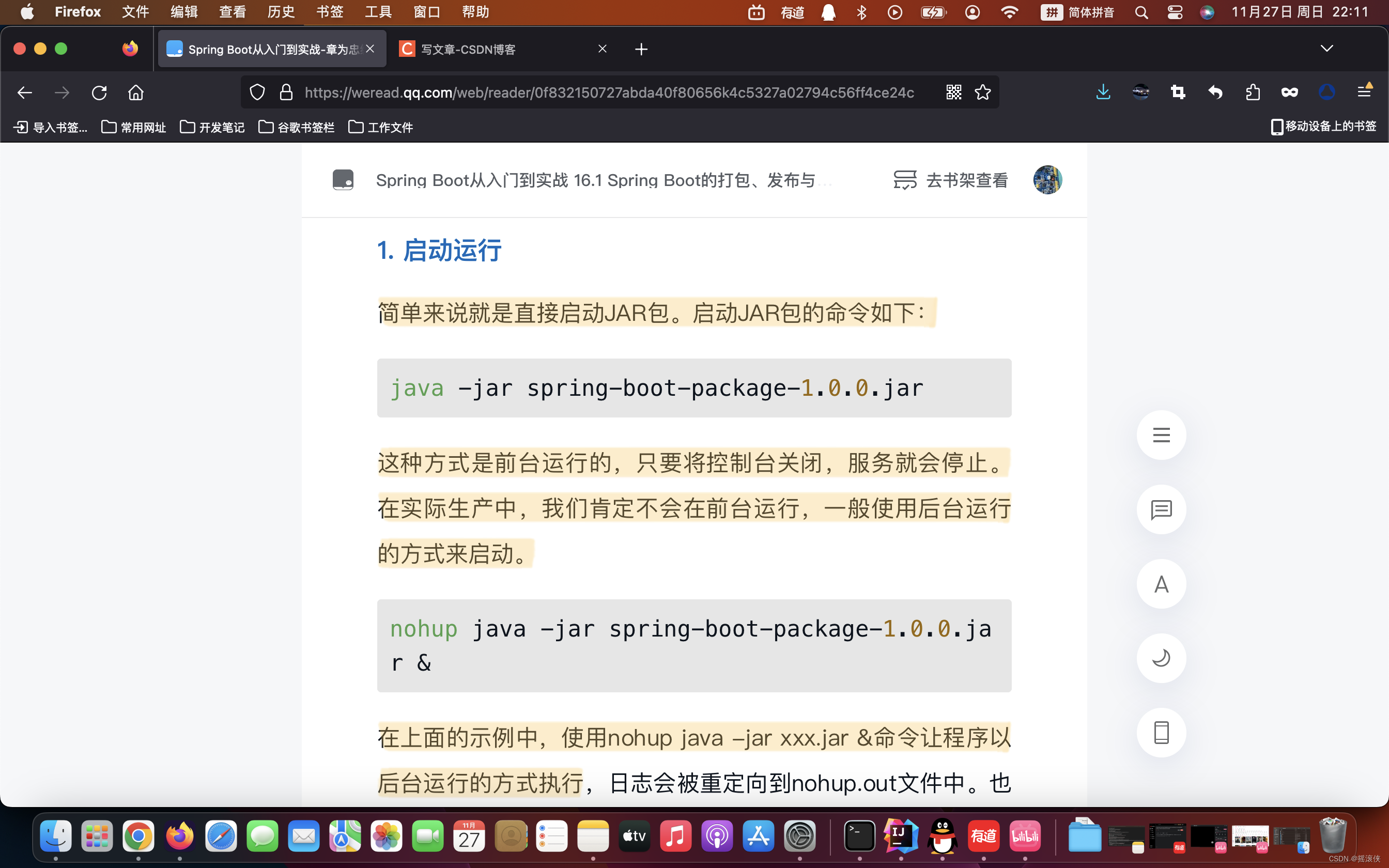Click the nohup java -jar code block
This screenshot has width=1389, height=868.
[x=694, y=646]
